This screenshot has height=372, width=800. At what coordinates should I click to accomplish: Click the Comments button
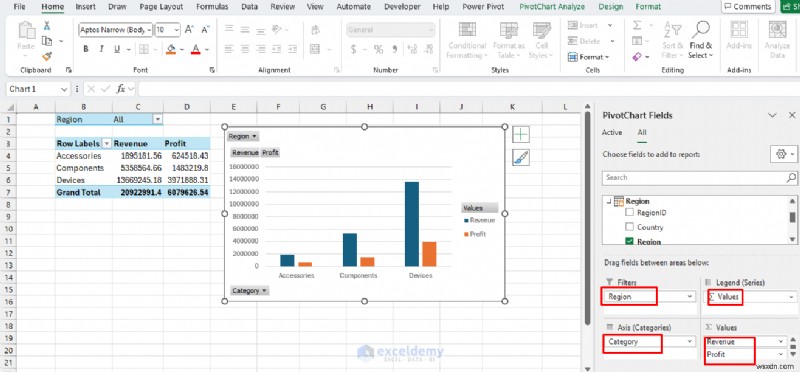pos(748,7)
